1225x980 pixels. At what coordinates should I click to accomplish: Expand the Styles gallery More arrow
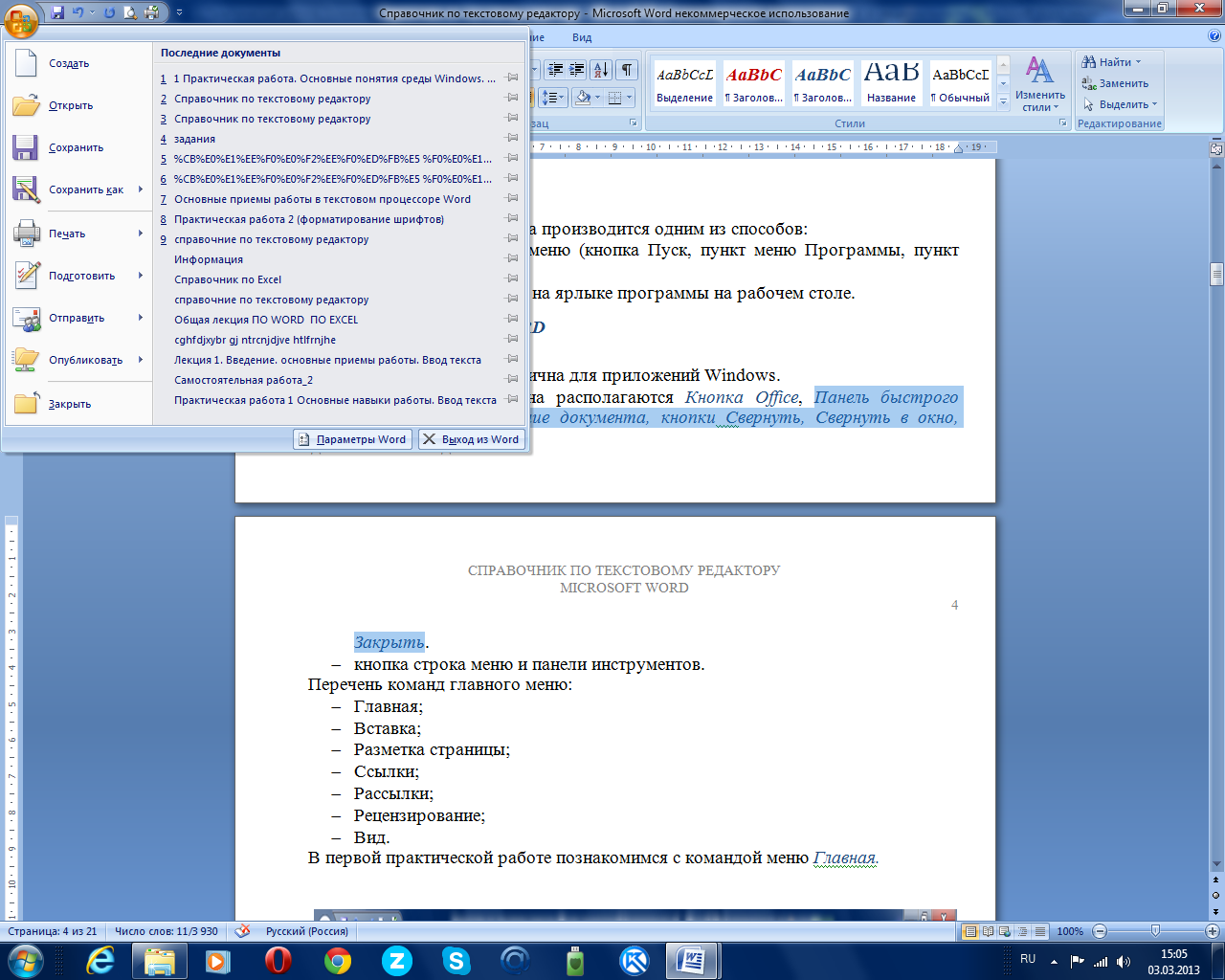tap(1003, 100)
